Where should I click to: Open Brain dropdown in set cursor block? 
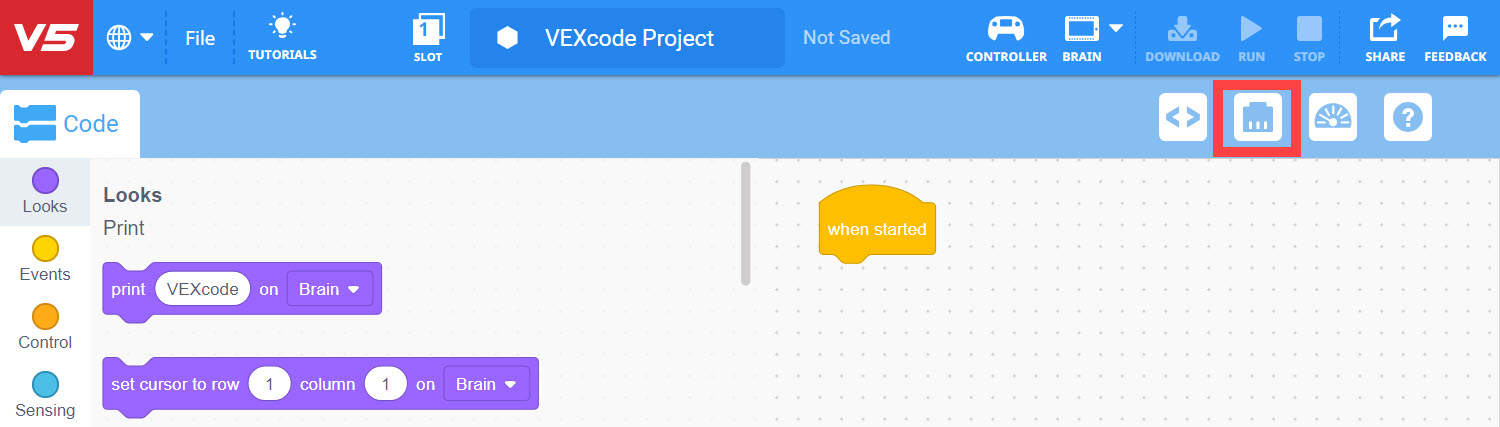(486, 384)
